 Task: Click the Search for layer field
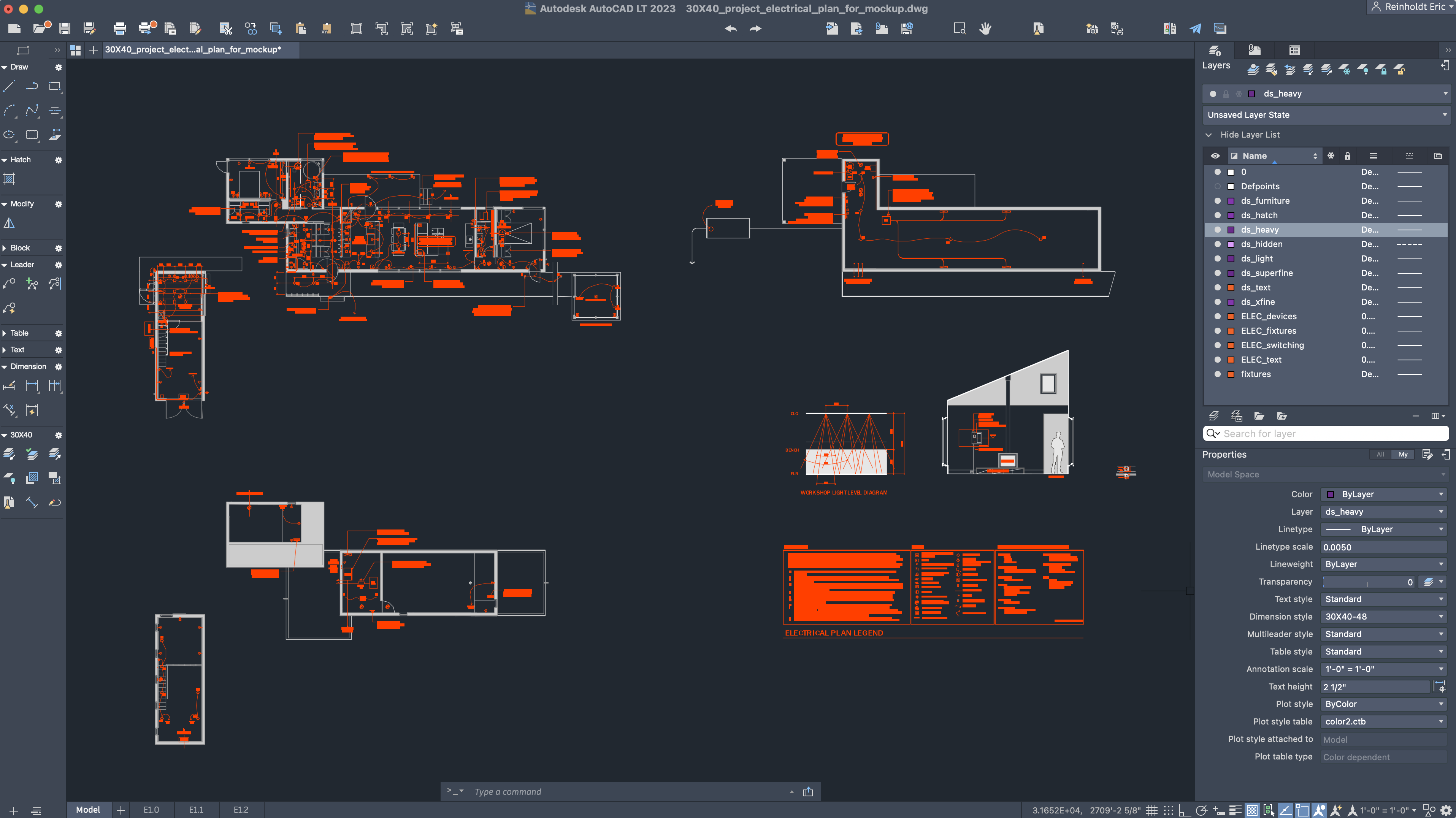click(x=1326, y=434)
